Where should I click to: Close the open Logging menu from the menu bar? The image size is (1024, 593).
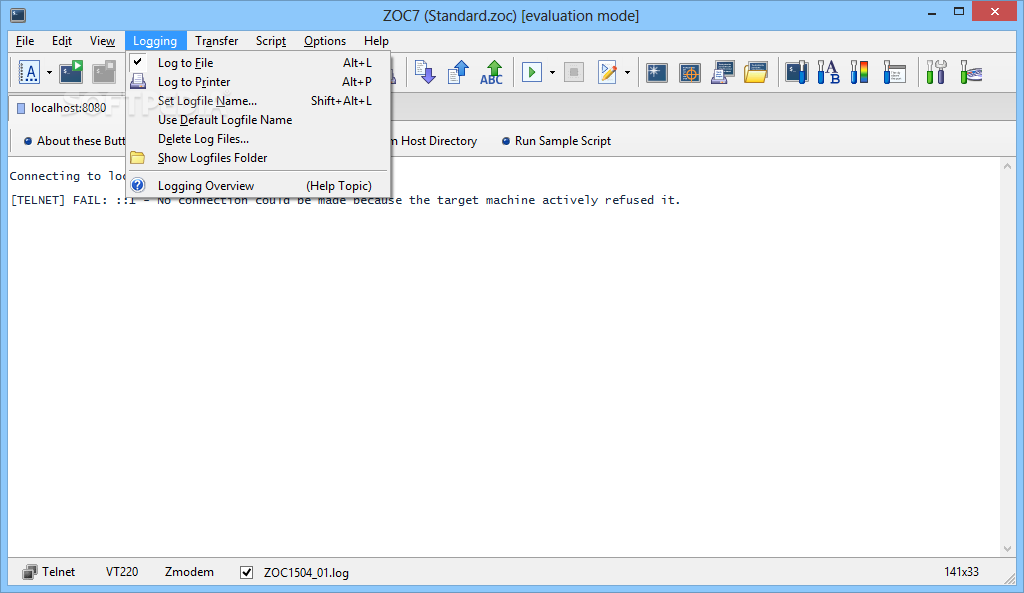click(x=155, y=40)
